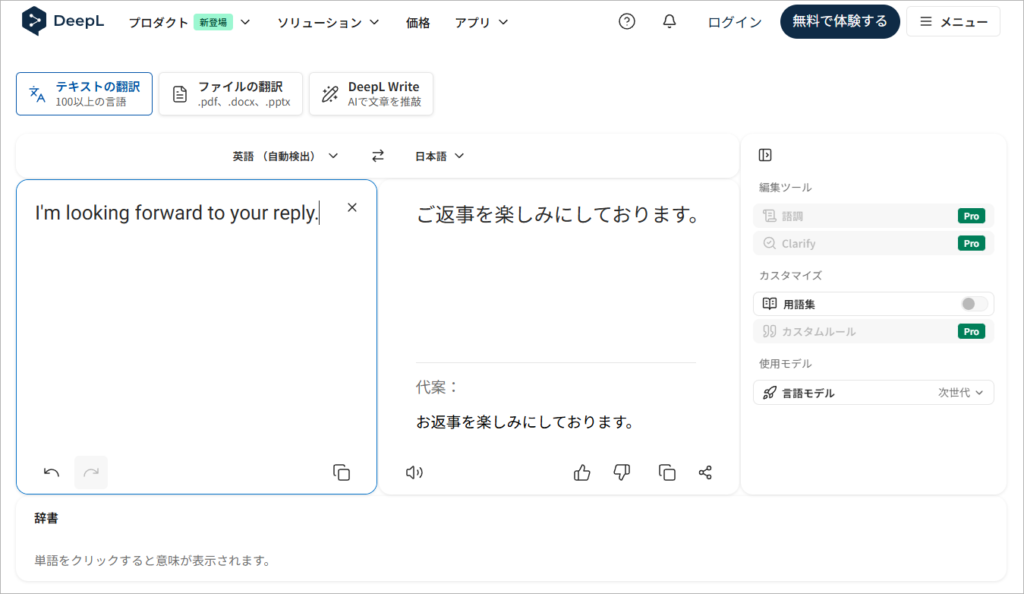Switch to the DeepL Write tab
The width and height of the screenshot is (1024, 594).
point(371,94)
